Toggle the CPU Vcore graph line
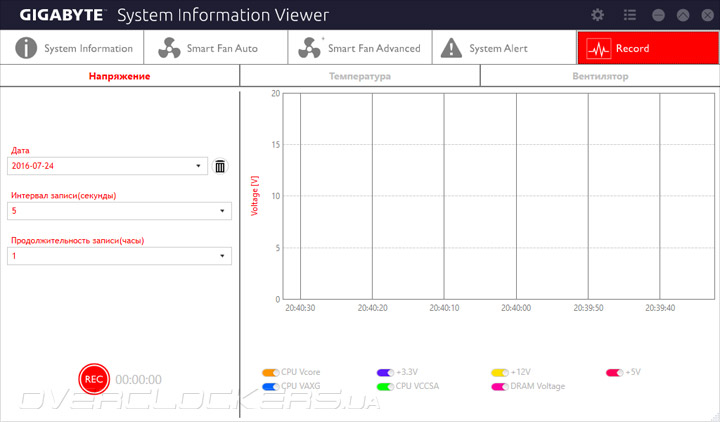The height and width of the screenshot is (422, 720). click(270, 372)
